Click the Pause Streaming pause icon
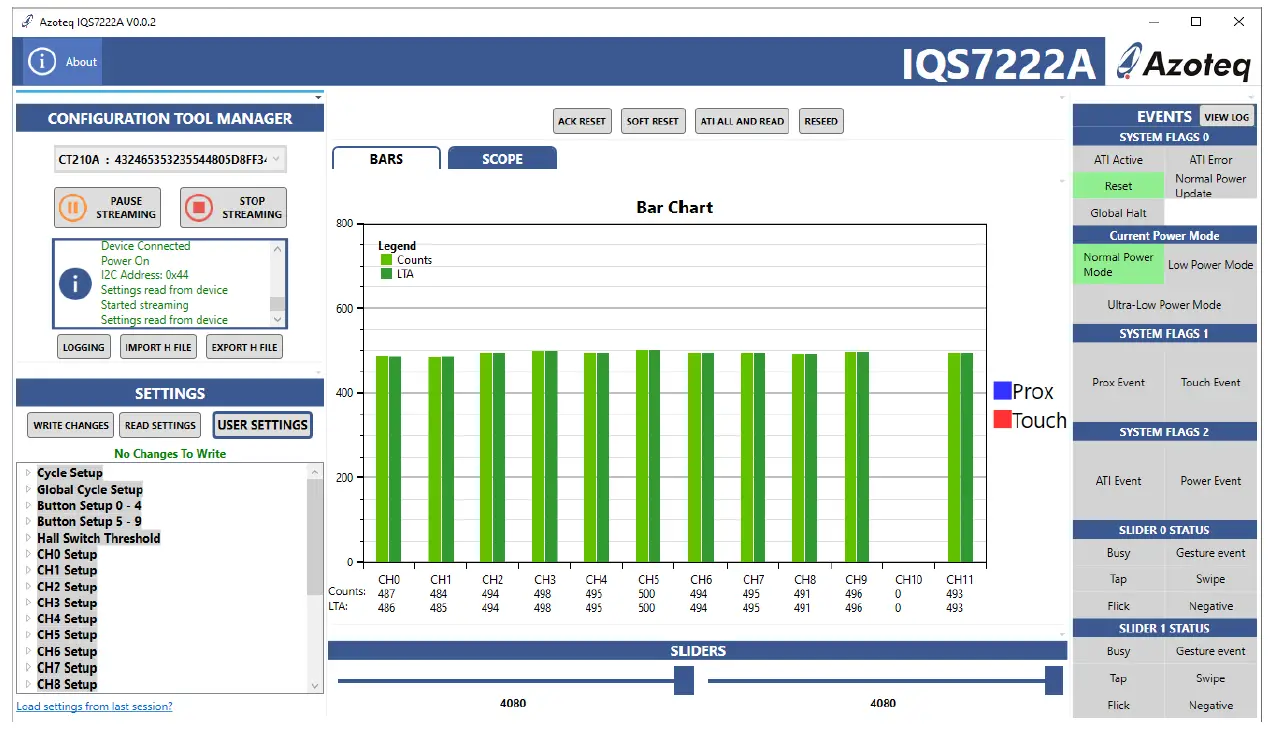This screenshot has width=1274, height=732. tap(72, 207)
